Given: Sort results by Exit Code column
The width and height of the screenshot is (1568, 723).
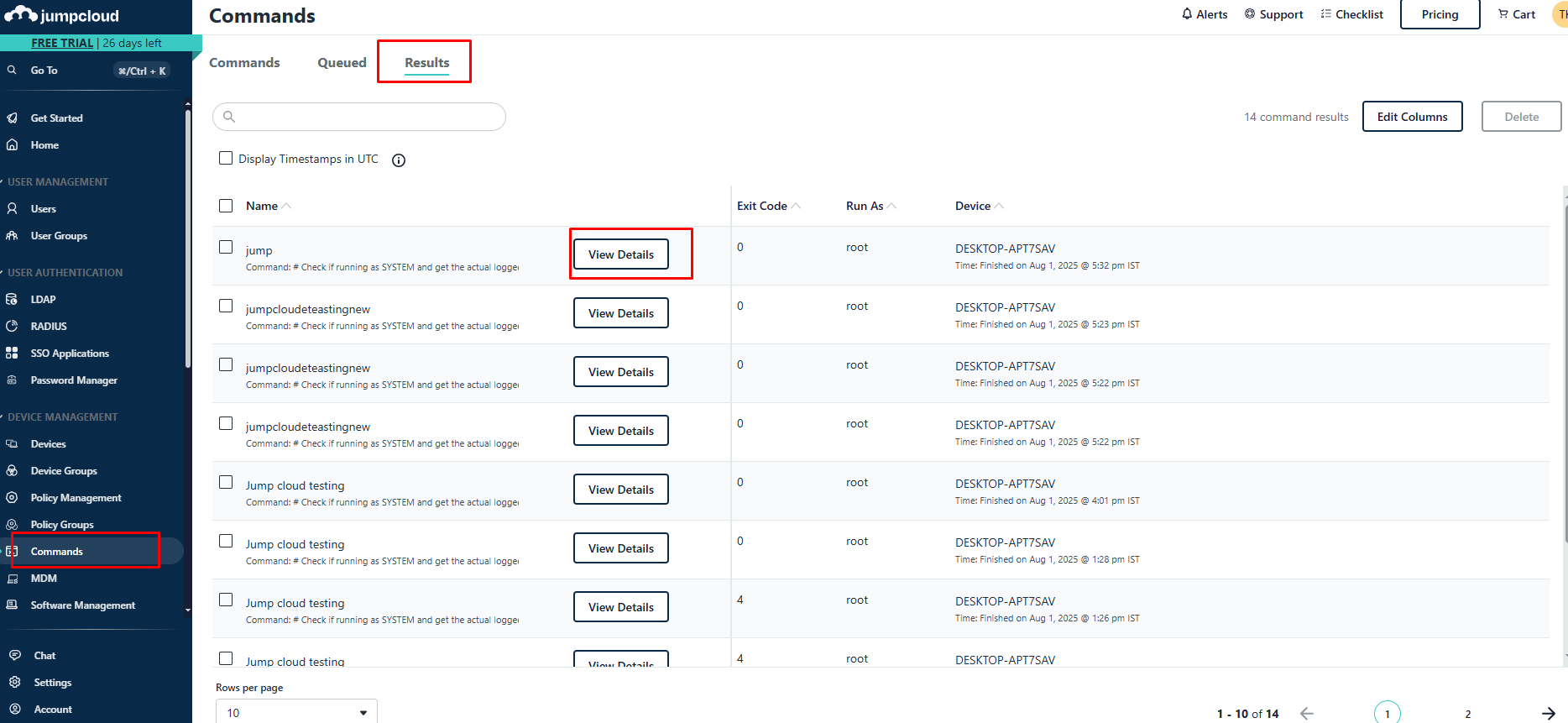Looking at the screenshot, I should click(768, 206).
